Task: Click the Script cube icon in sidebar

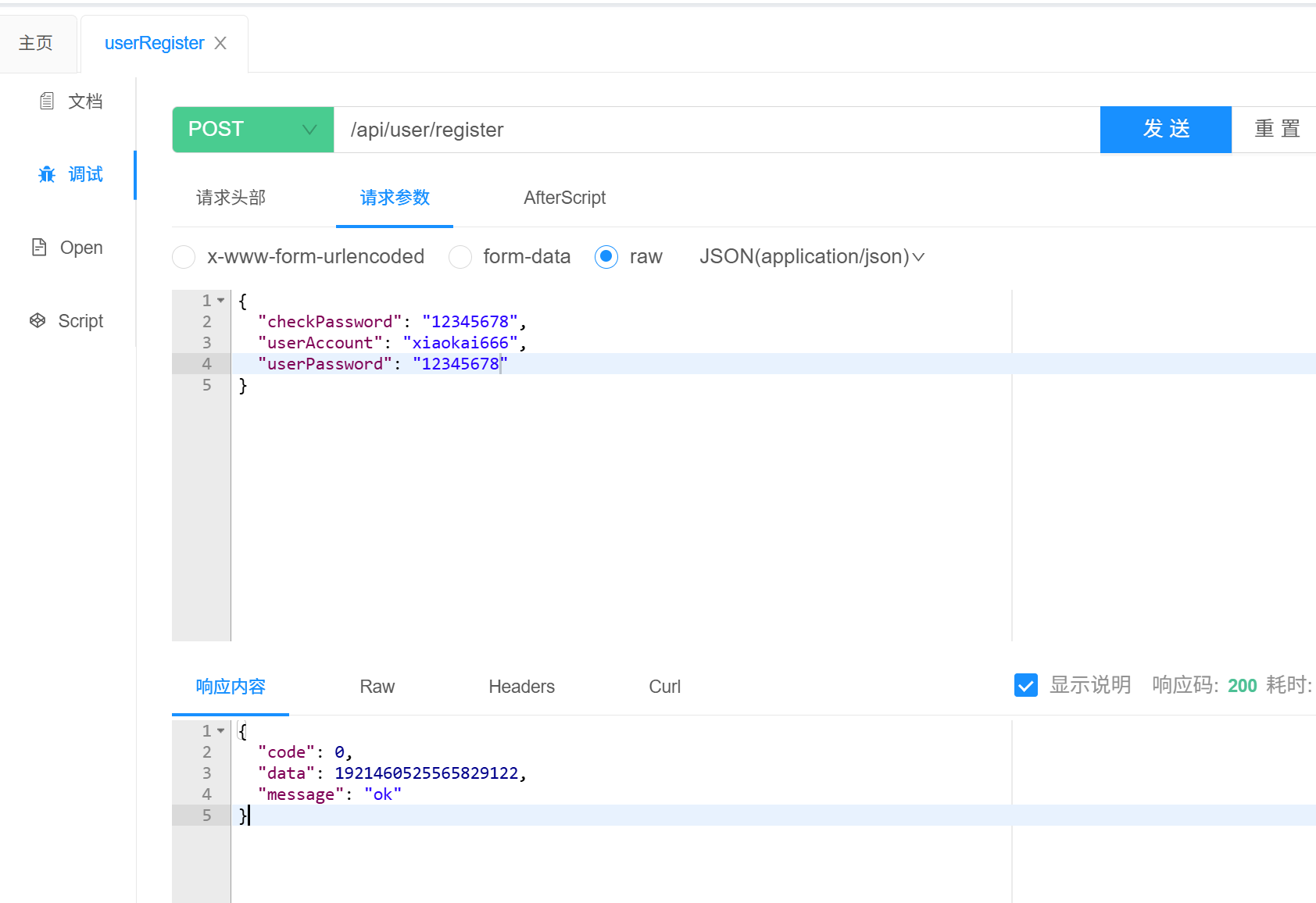Action: [x=38, y=320]
